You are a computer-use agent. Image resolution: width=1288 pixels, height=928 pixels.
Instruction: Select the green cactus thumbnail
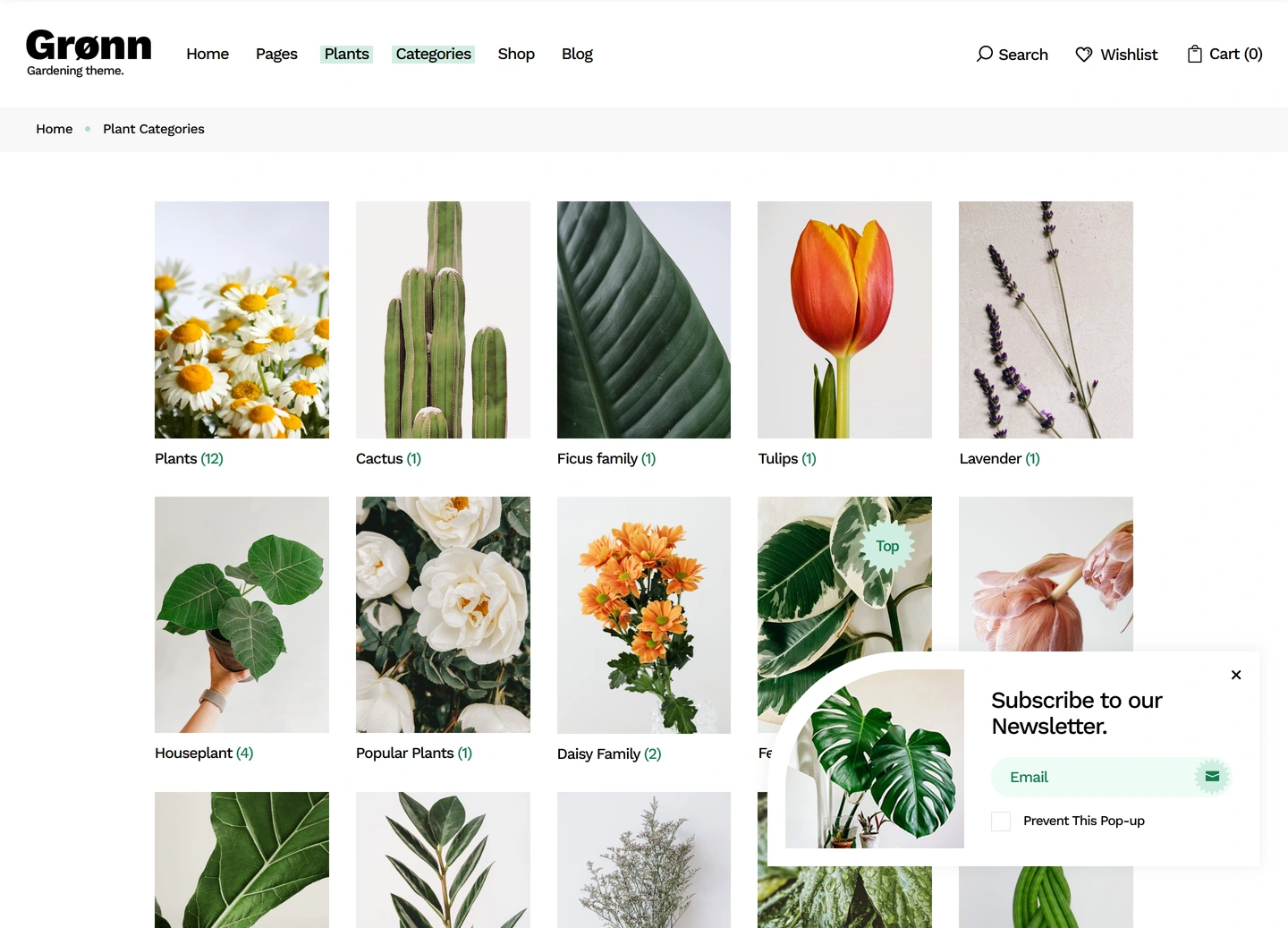click(x=443, y=319)
